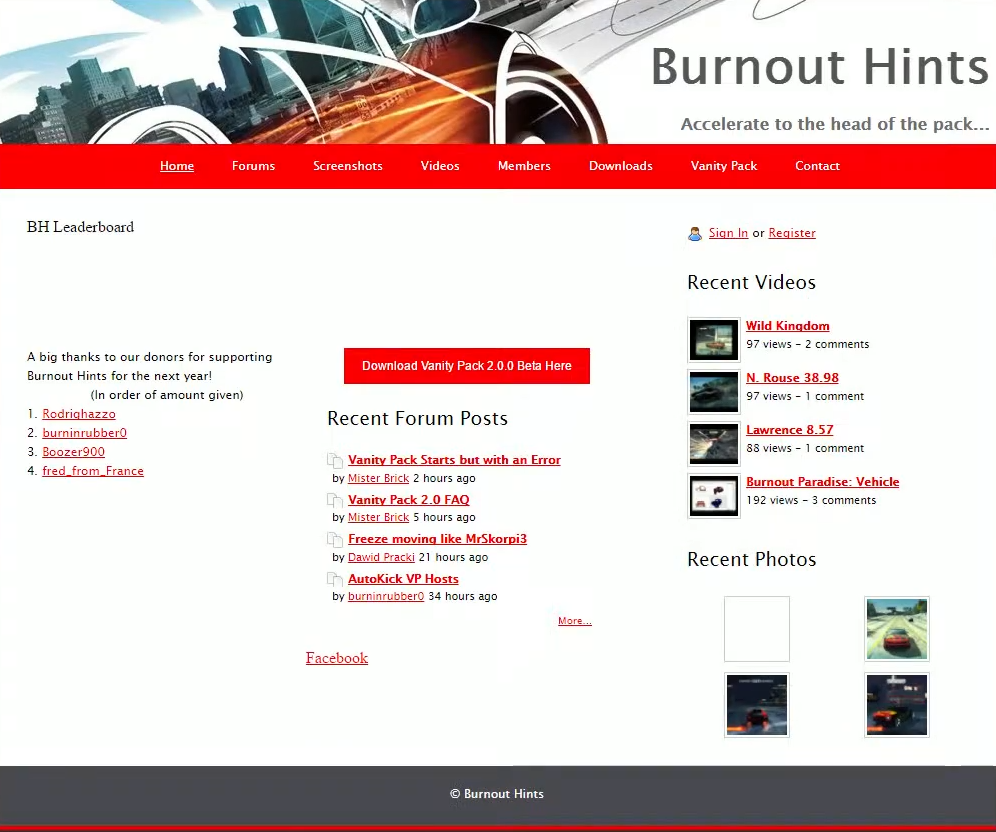The image size is (996, 832).
Task: Click the Recent Forum Posts heading
Action: (x=417, y=419)
